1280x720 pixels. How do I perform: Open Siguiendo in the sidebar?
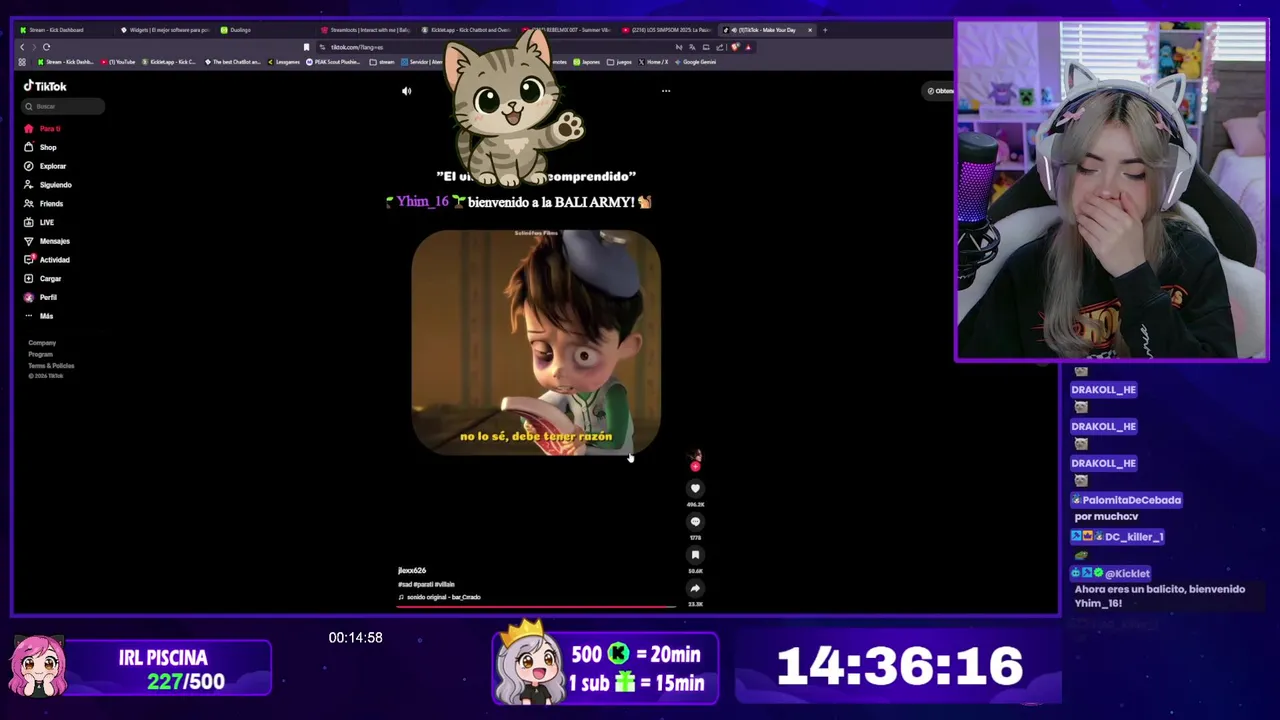coord(48,185)
